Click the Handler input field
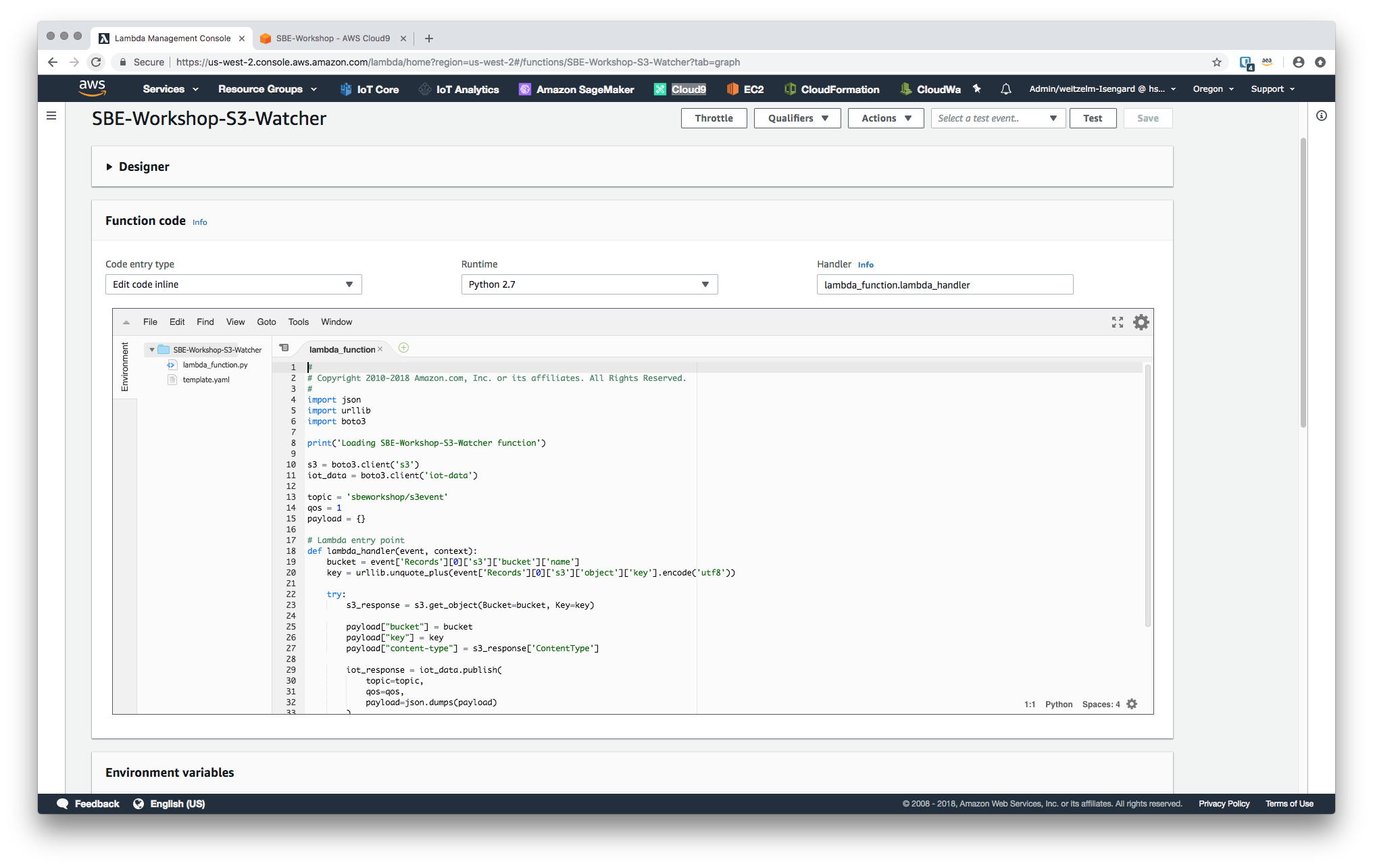Viewport: 1373px width, 868px height. (945, 285)
